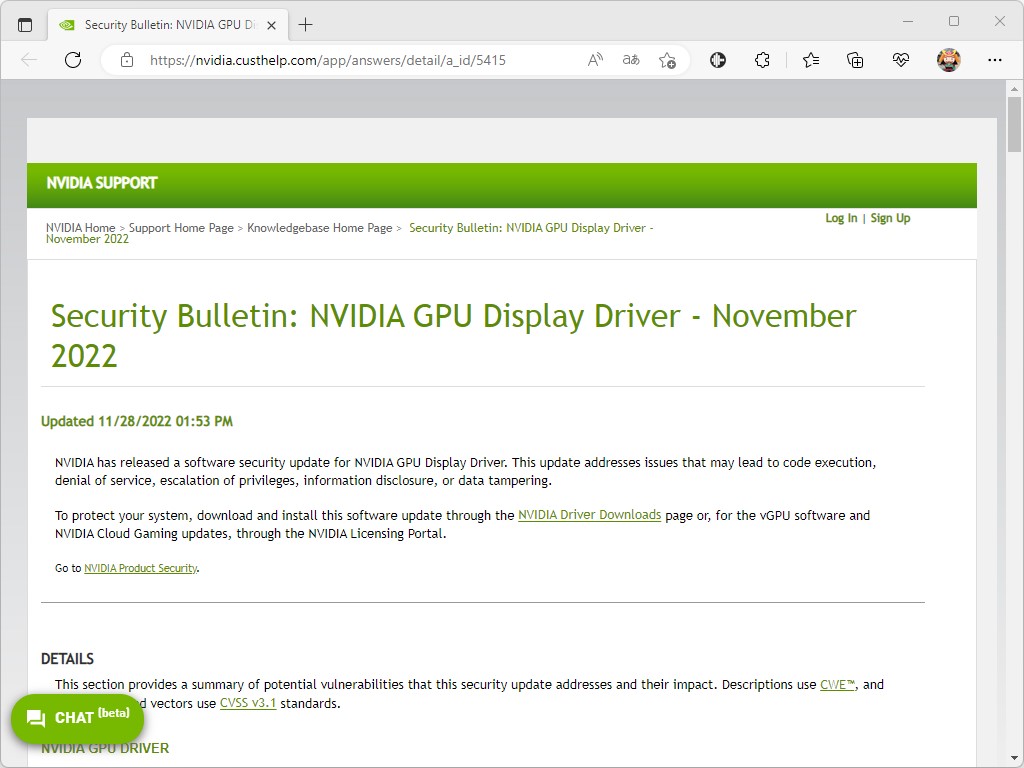The width and height of the screenshot is (1024, 768).
Task: Open Support Home Page breadcrumb
Action: click(x=181, y=227)
